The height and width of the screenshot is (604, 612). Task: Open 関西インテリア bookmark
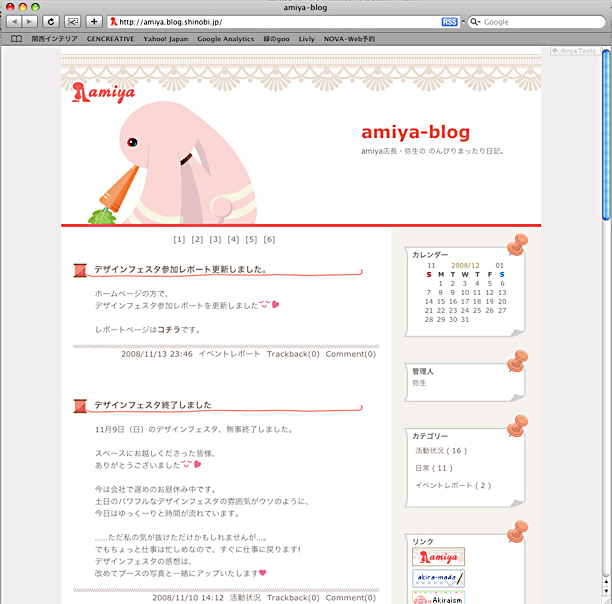(x=55, y=39)
